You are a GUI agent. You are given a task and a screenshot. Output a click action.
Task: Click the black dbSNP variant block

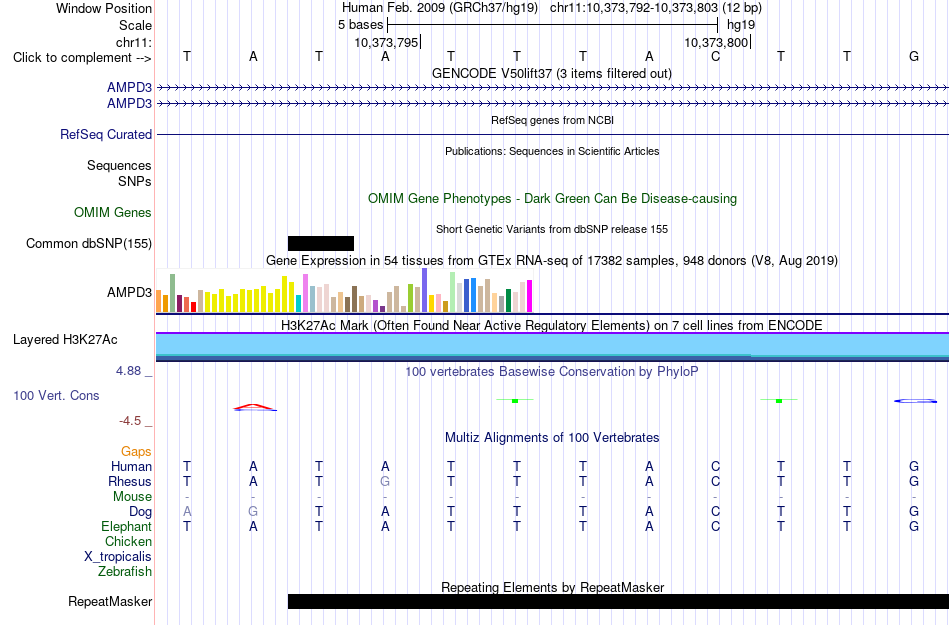click(321, 243)
